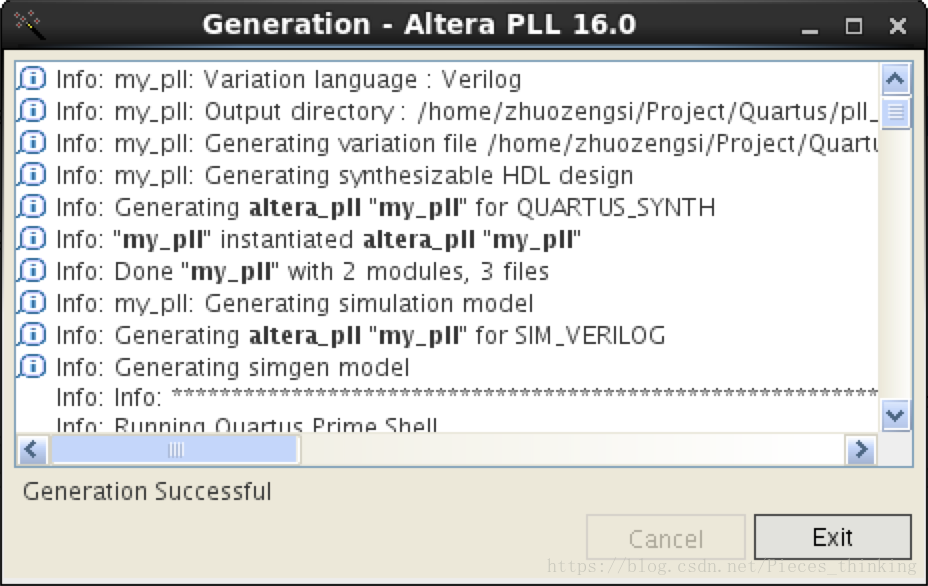Click the disabled Cancel button
This screenshot has height=586, width=928.
coord(666,538)
